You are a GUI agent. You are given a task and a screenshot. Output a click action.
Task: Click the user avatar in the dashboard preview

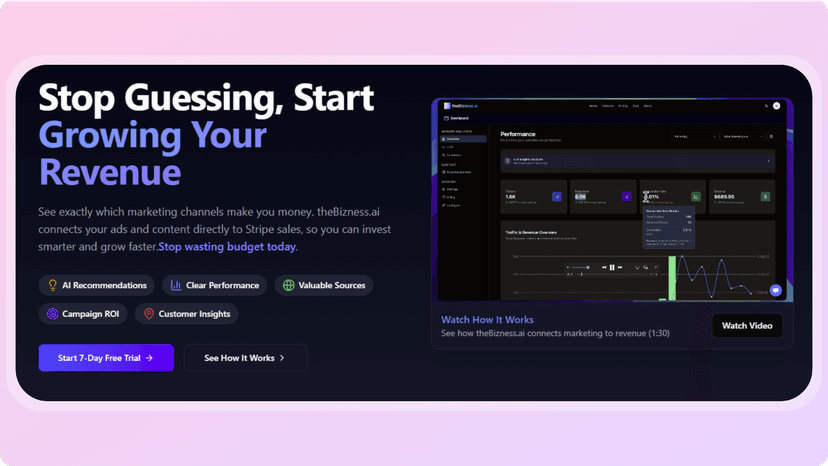[777, 106]
